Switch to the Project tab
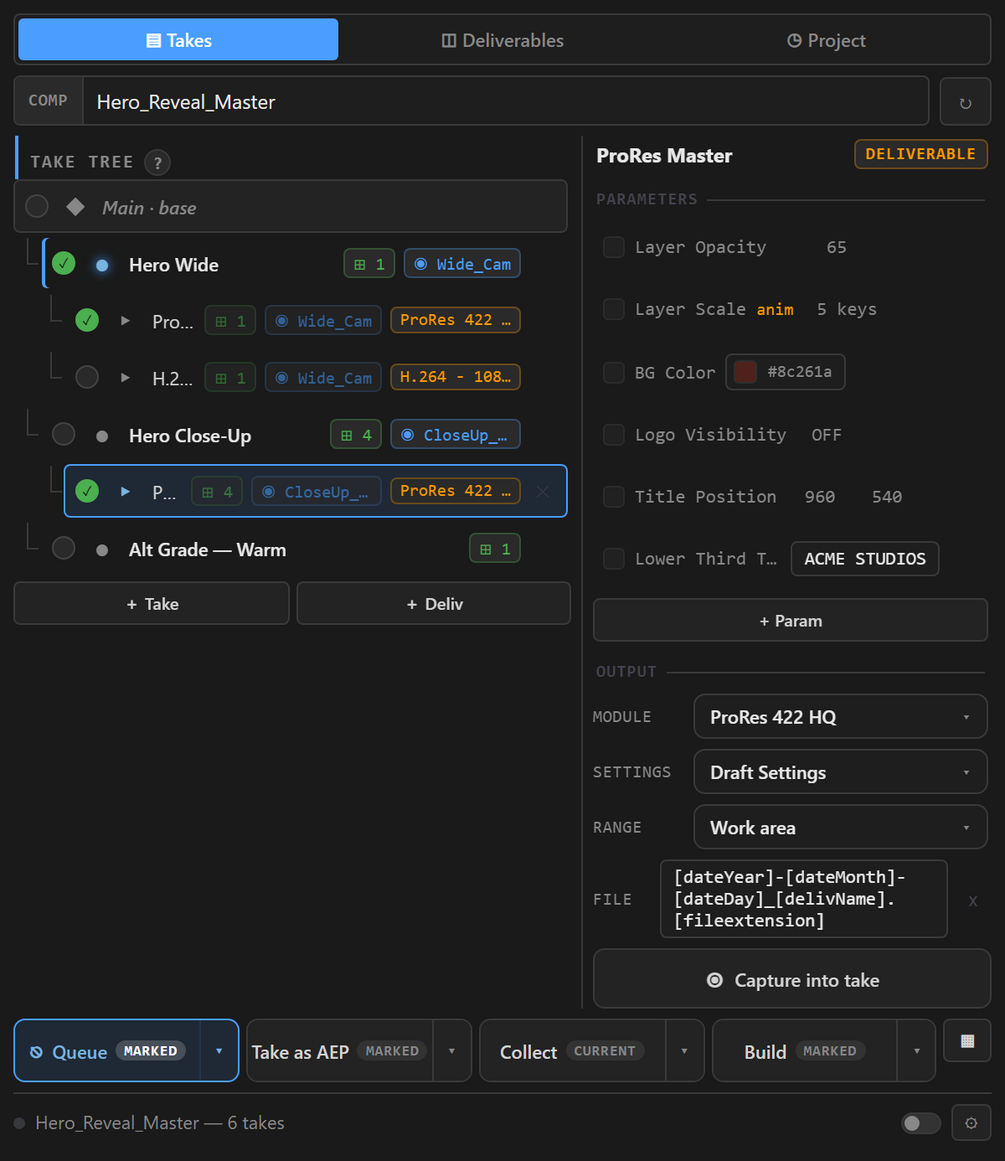This screenshot has height=1161, width=1005. coord(826,40)
